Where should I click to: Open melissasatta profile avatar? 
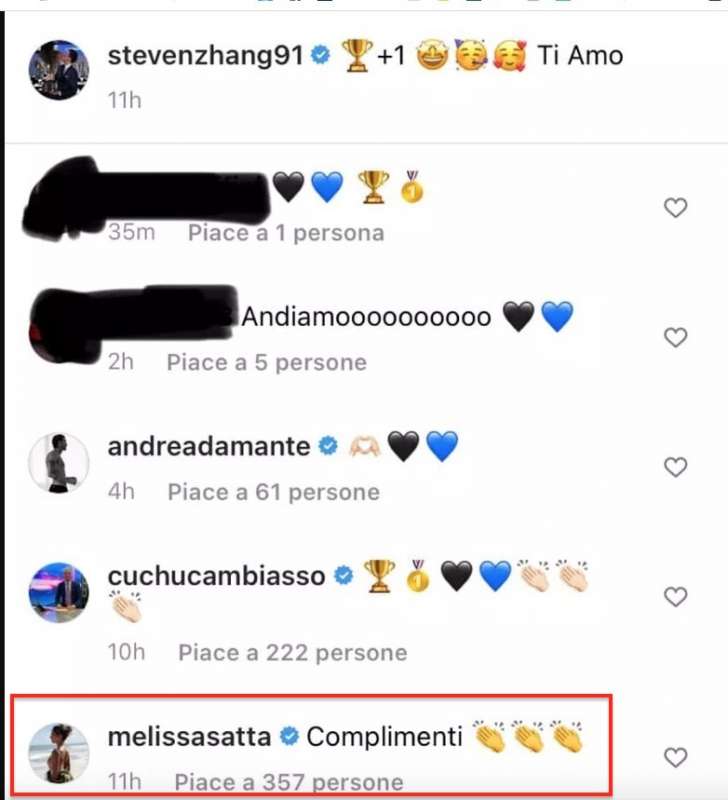59,753
